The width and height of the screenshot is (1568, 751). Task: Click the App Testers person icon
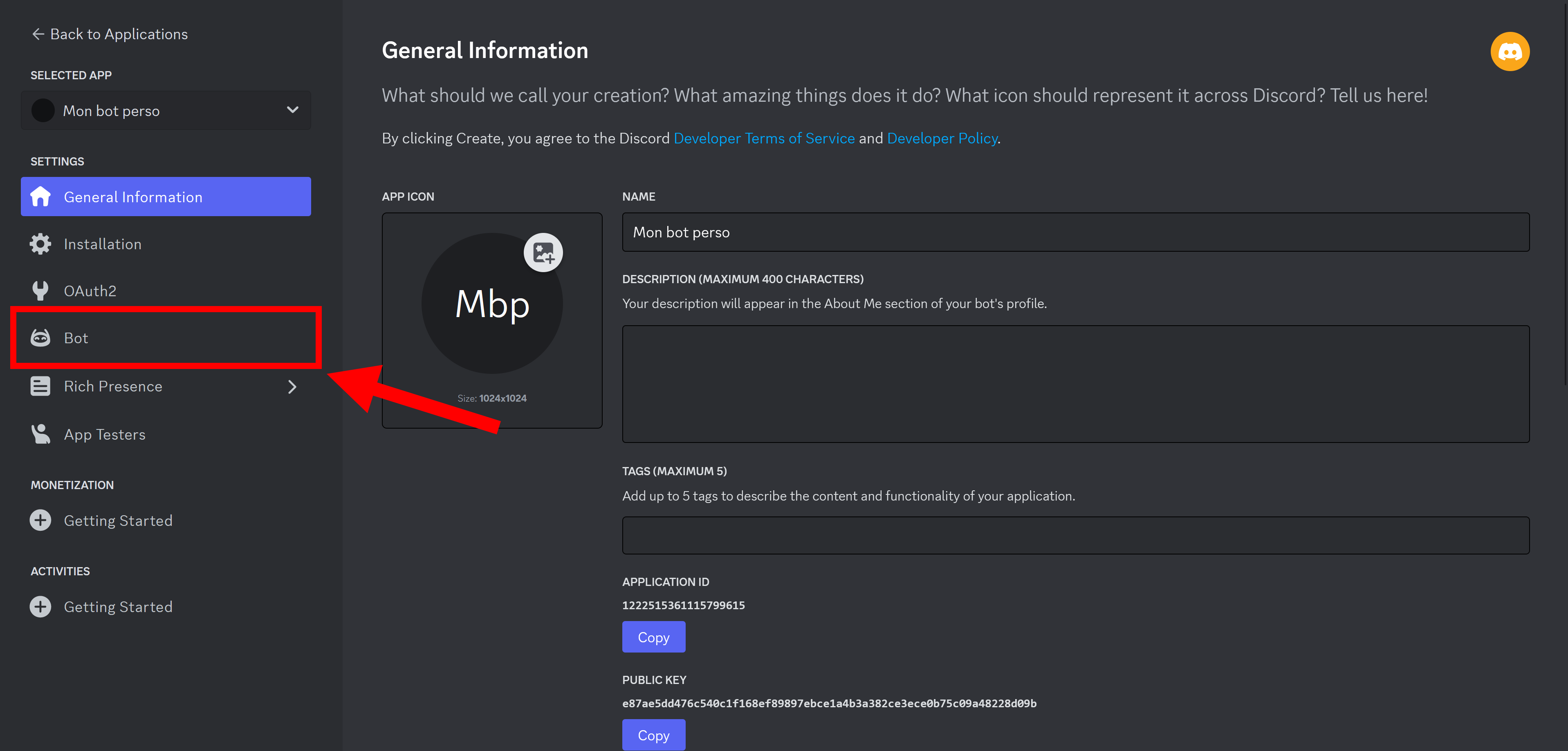41,434
